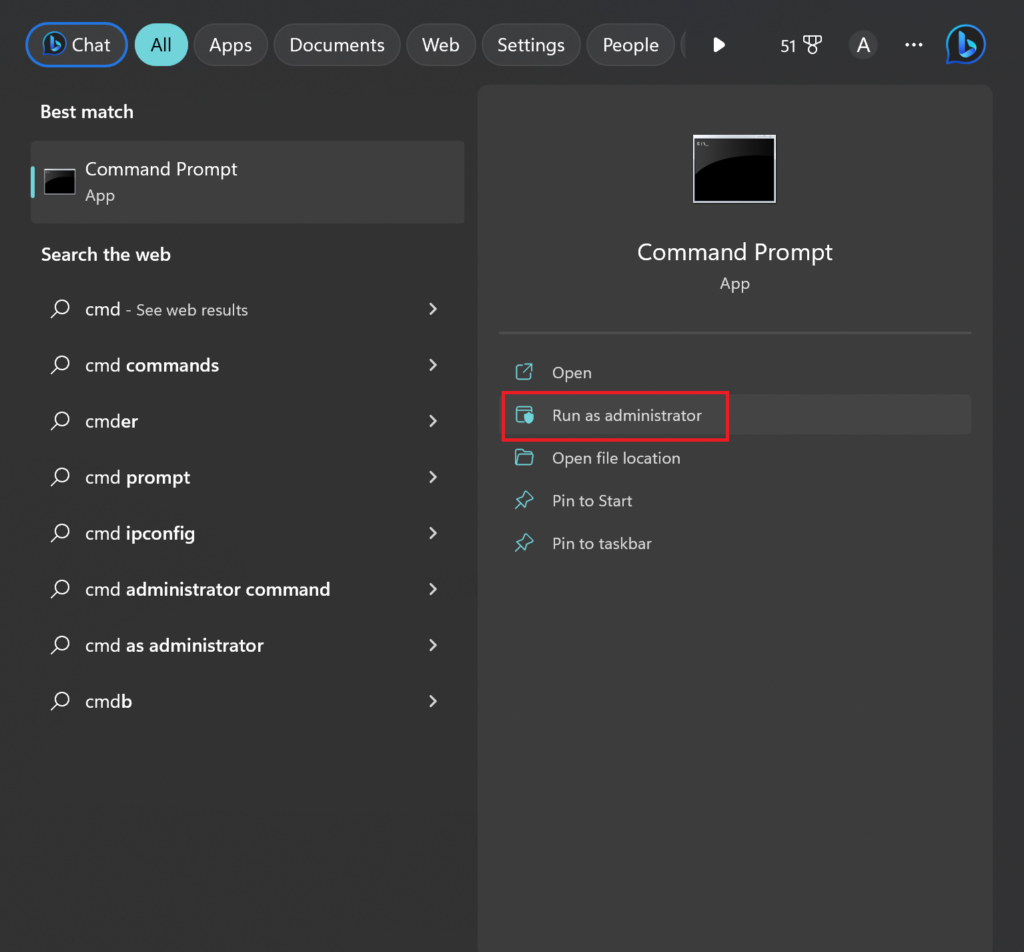Open the three-dots more options menu
1024x952 pixels.
tap(913, 45)
